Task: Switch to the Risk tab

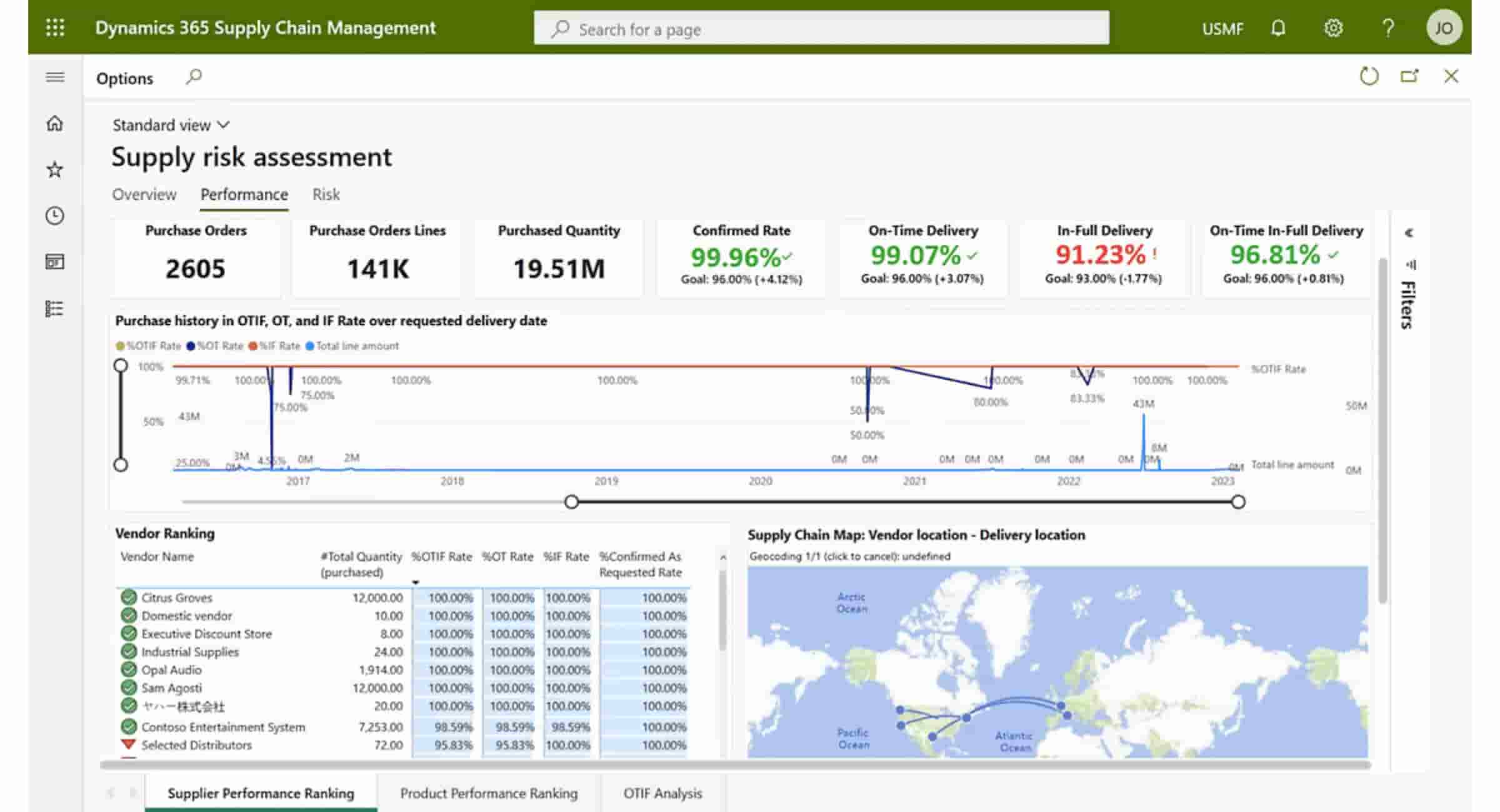Action: point(326,194)
